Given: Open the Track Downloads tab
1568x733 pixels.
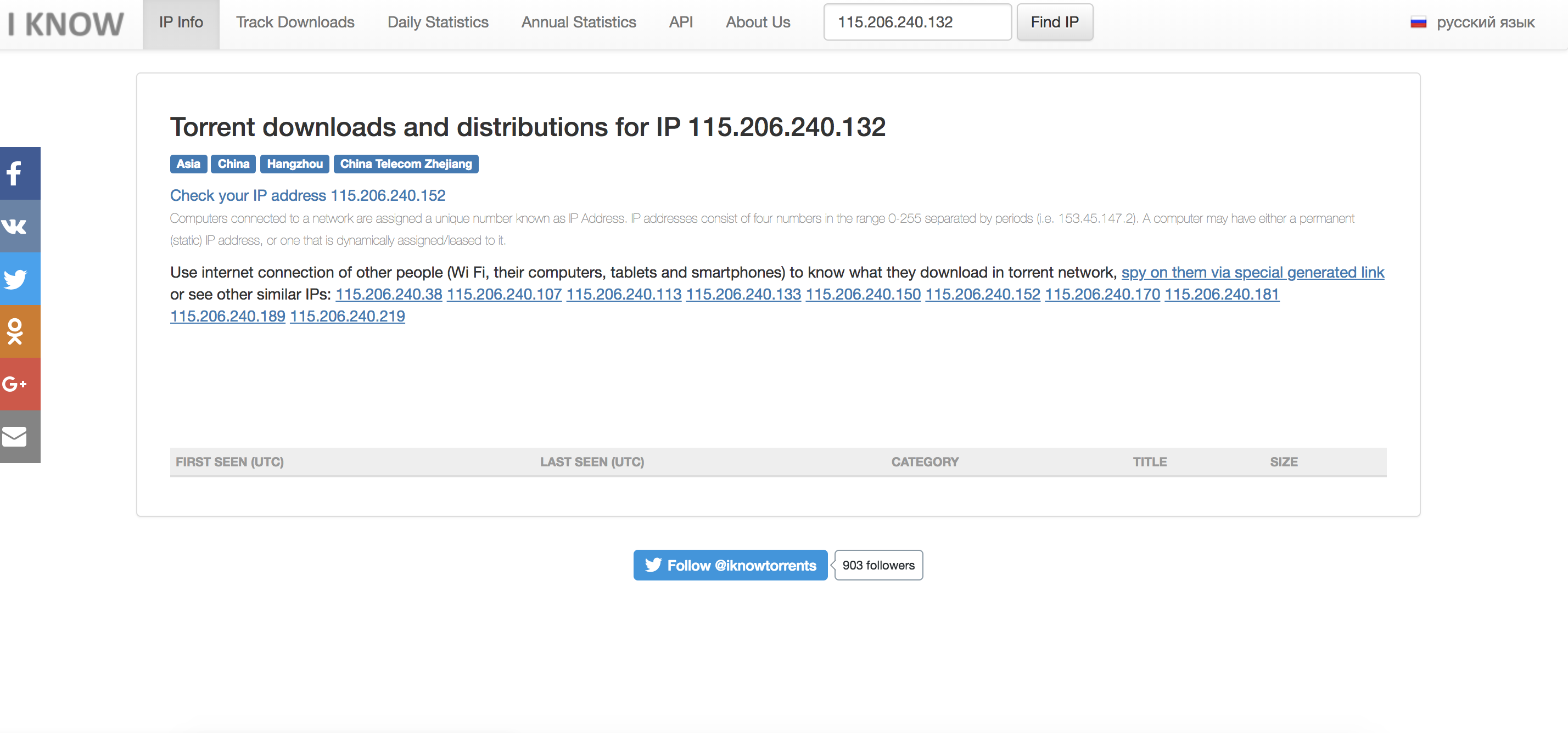Looking at the screenshot, I should 295,22.
